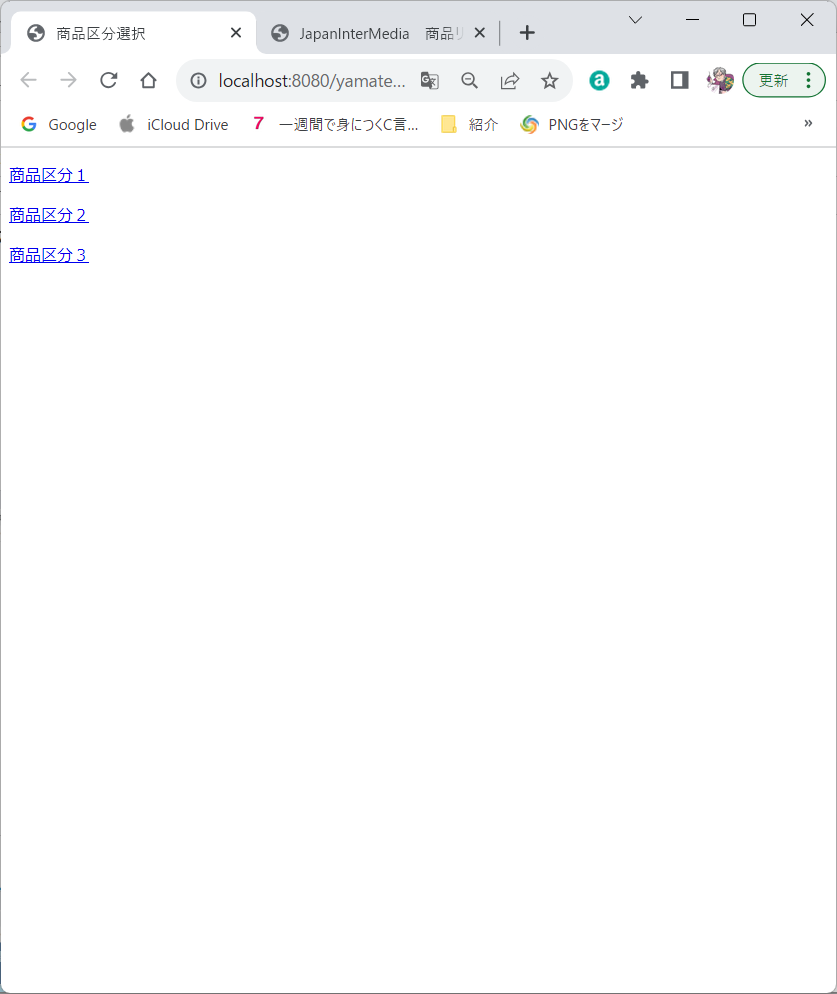Image resolution: width=837 pixels, height=994 pixels.
Task: Open the green 'a' extension
Action: click(599, 81)
